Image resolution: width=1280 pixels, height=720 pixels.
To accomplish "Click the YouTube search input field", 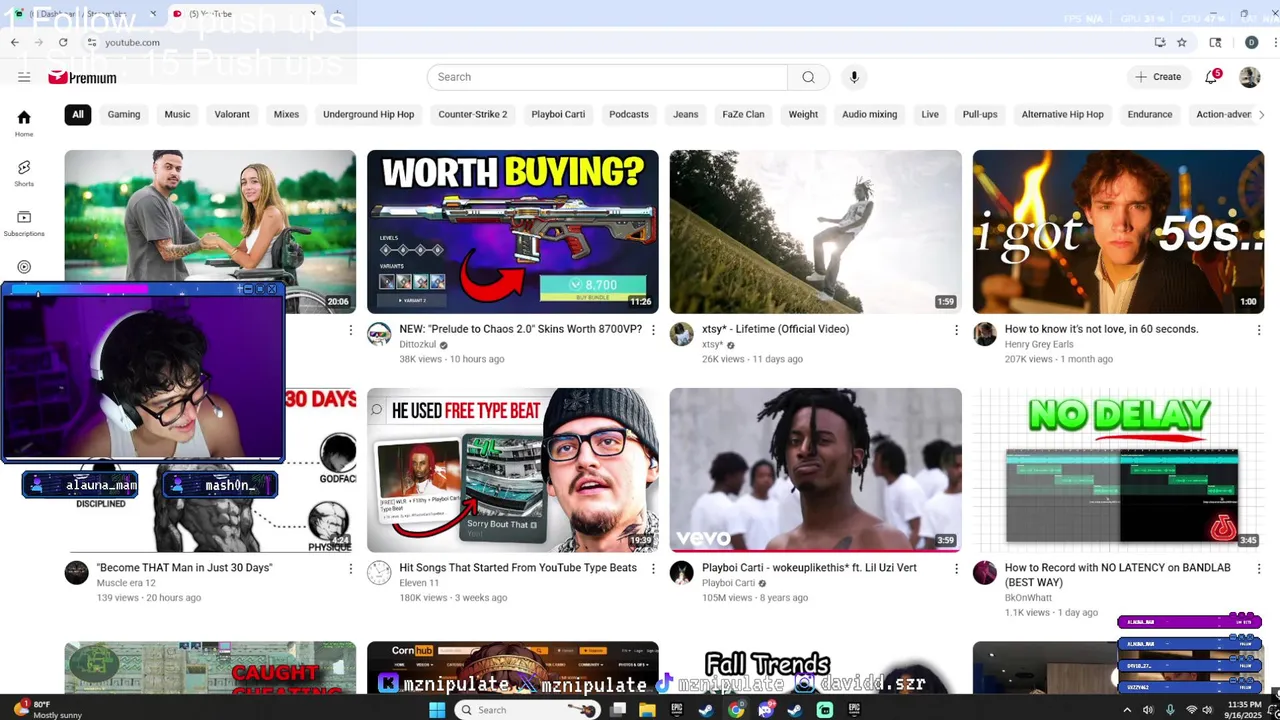I will point(606,77).
